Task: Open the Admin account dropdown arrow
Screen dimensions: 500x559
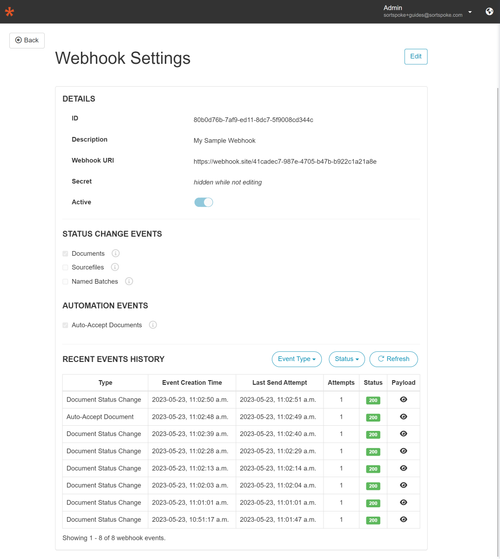Action: click(470, 12)
